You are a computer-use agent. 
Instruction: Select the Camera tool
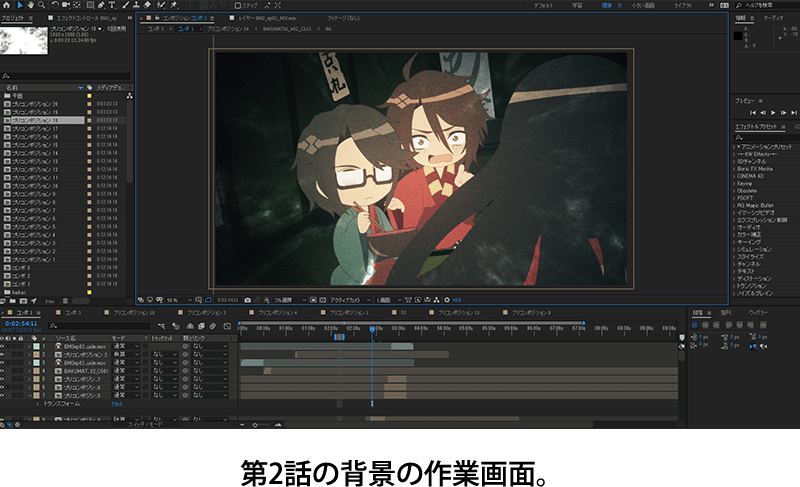point(66,5)
